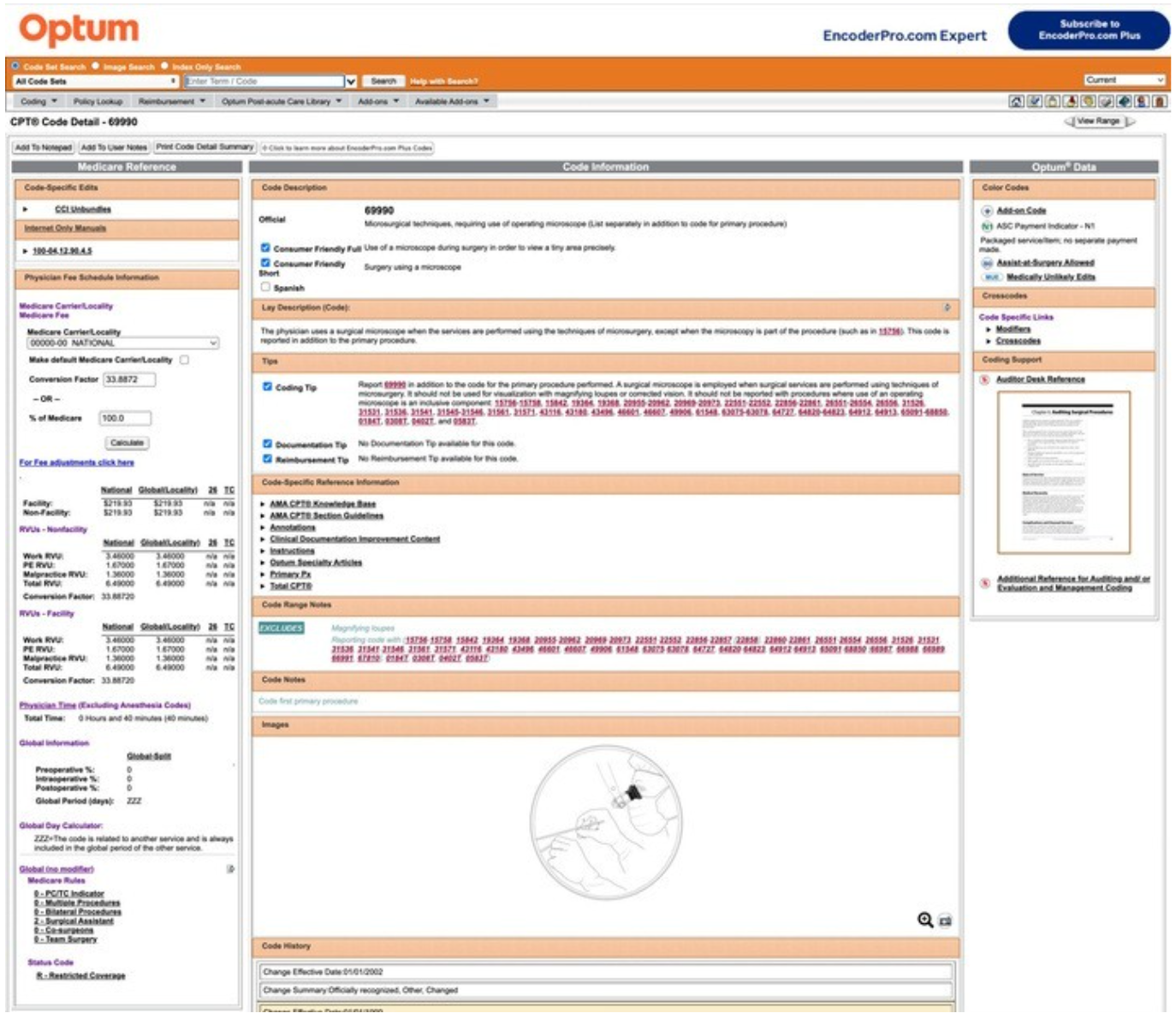Click the MUE Medically Unlikely Edits icon
The image size is (1176, 1019).
(x=991, y=277)
